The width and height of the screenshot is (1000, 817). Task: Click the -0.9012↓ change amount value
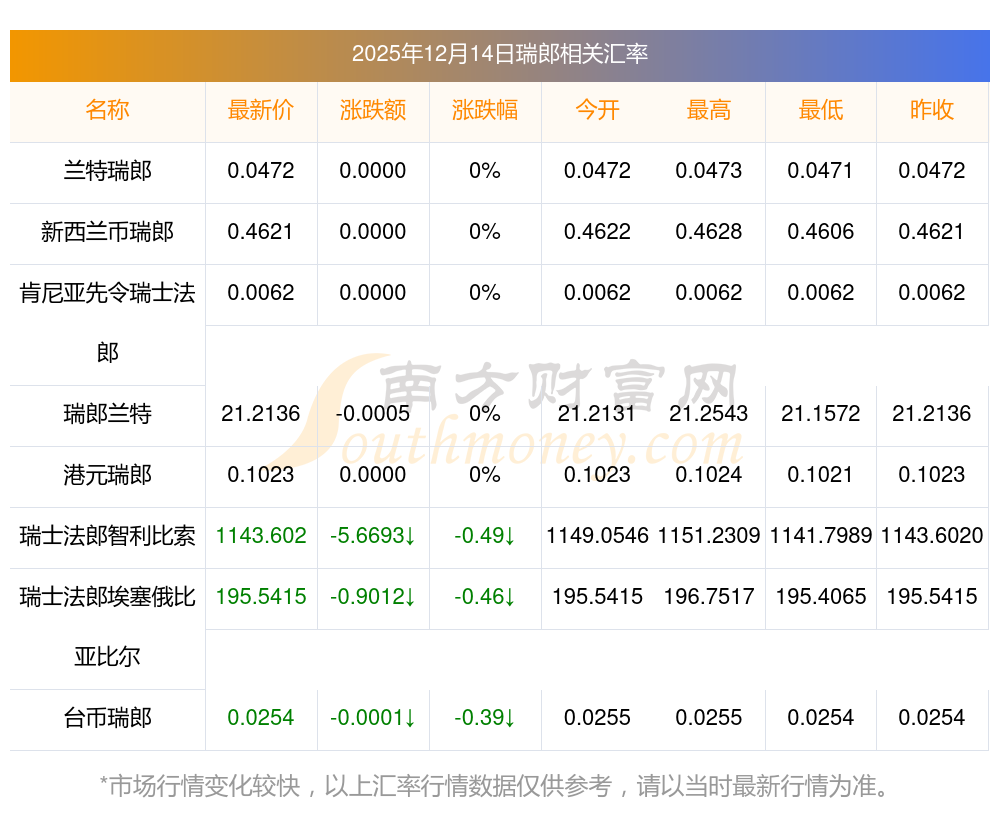click(373, 597)
